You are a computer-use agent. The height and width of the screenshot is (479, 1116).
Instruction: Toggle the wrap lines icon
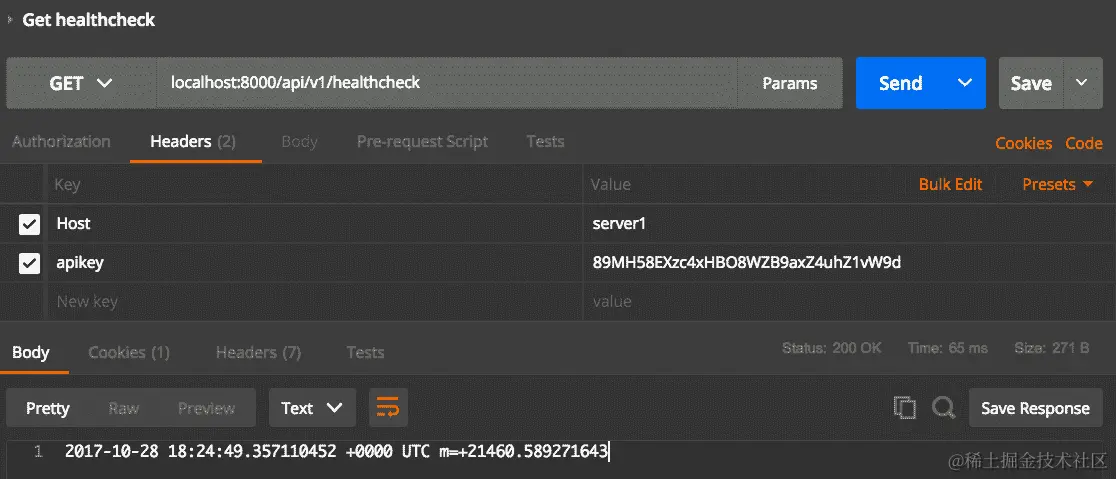pos(387,408)
